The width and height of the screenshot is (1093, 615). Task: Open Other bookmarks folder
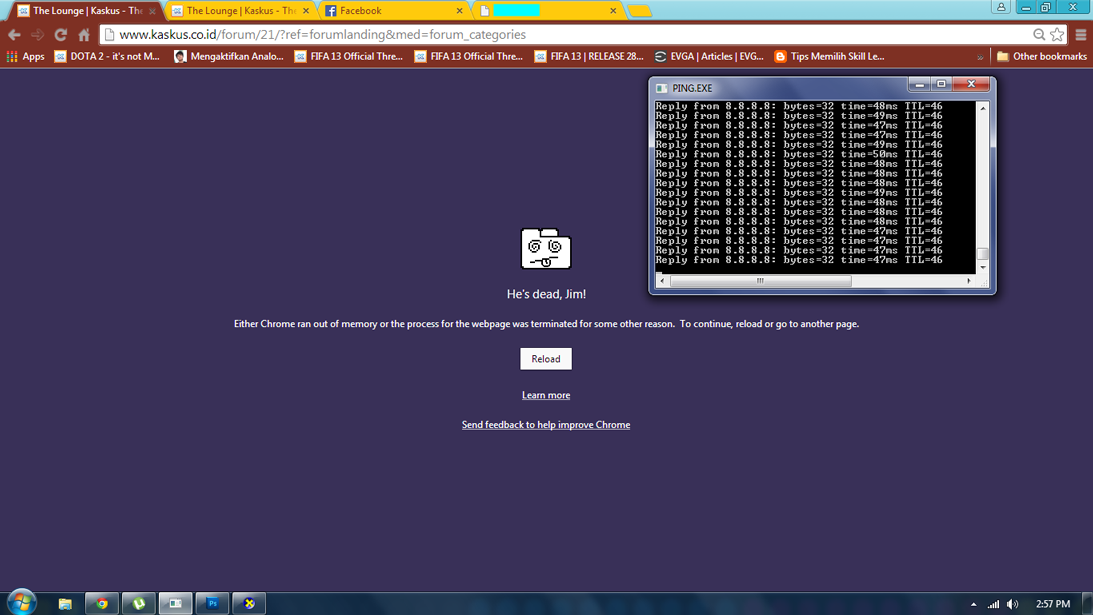1041,56
